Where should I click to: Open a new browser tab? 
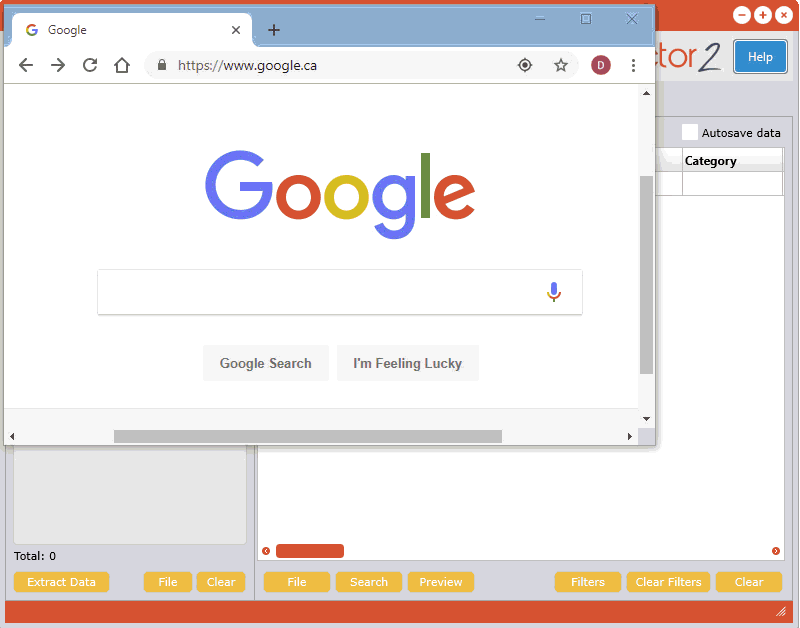pos(274,30)
